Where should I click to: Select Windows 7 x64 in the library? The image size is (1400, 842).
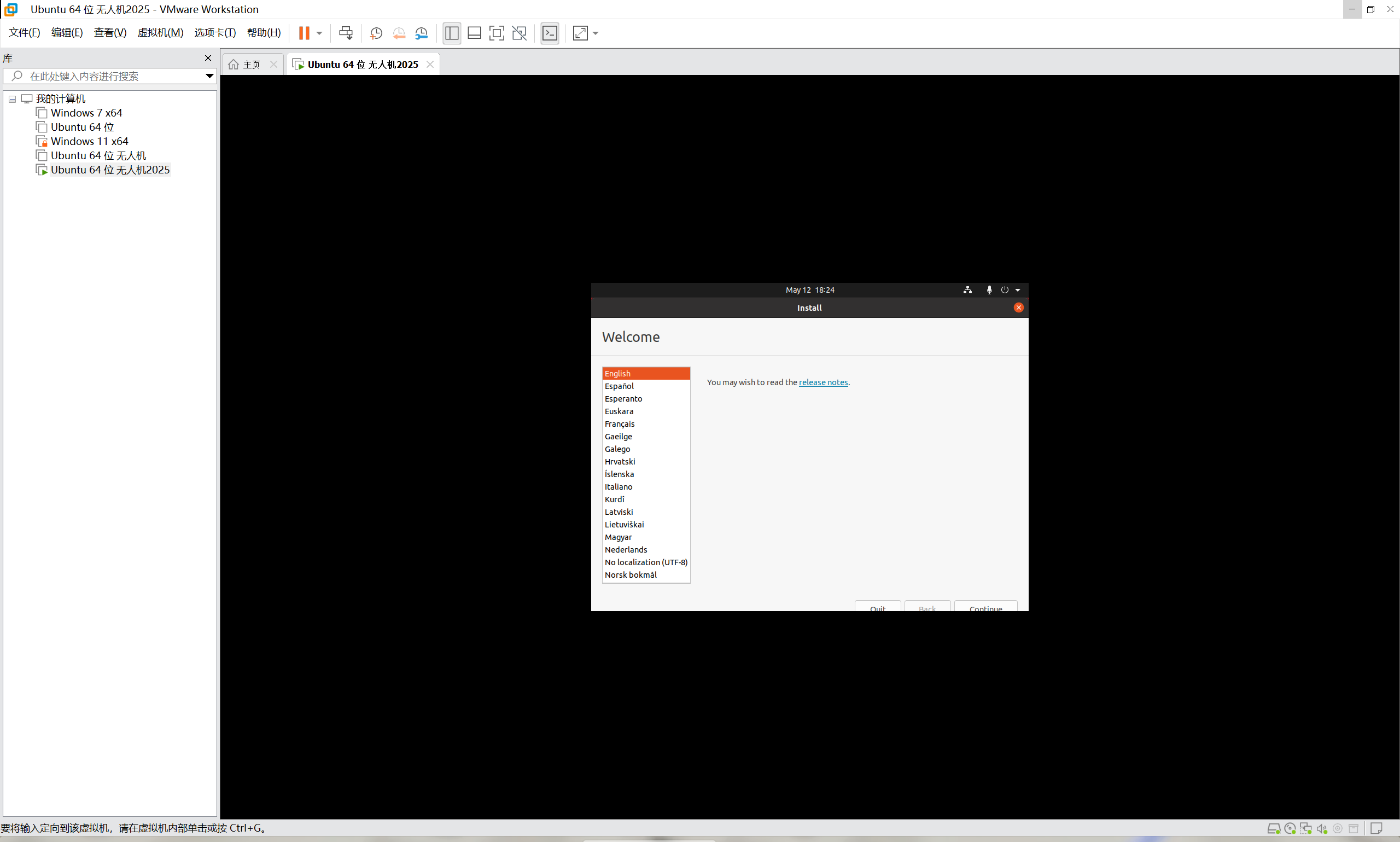tap(86, 113)
